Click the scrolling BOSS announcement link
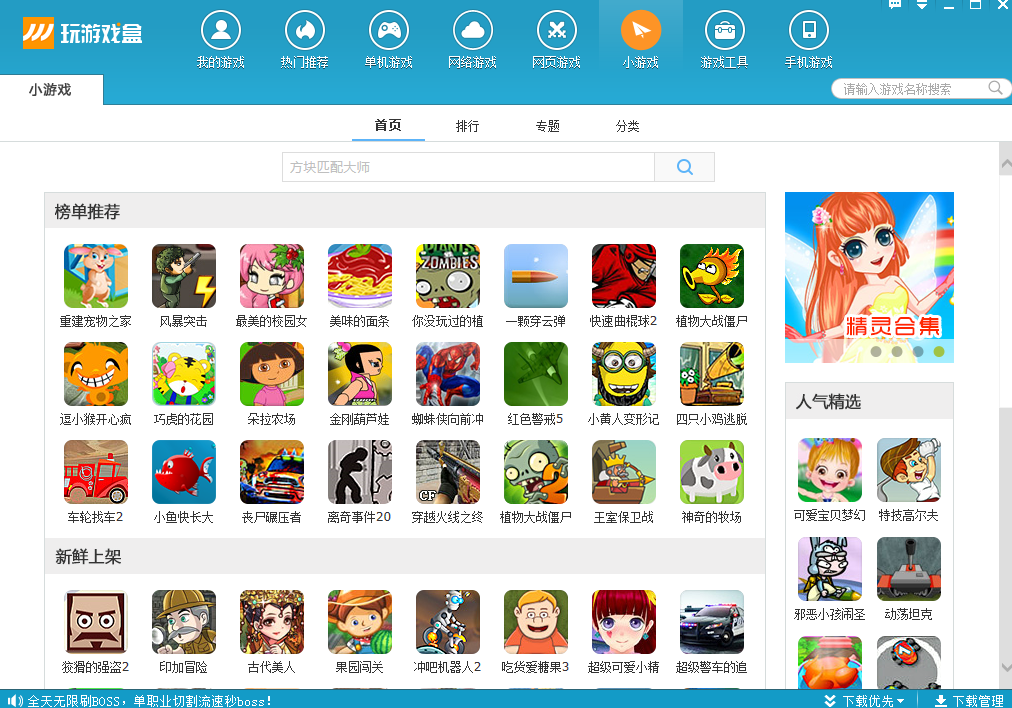The image size is (1012, 708). click(x=150, y=700)
